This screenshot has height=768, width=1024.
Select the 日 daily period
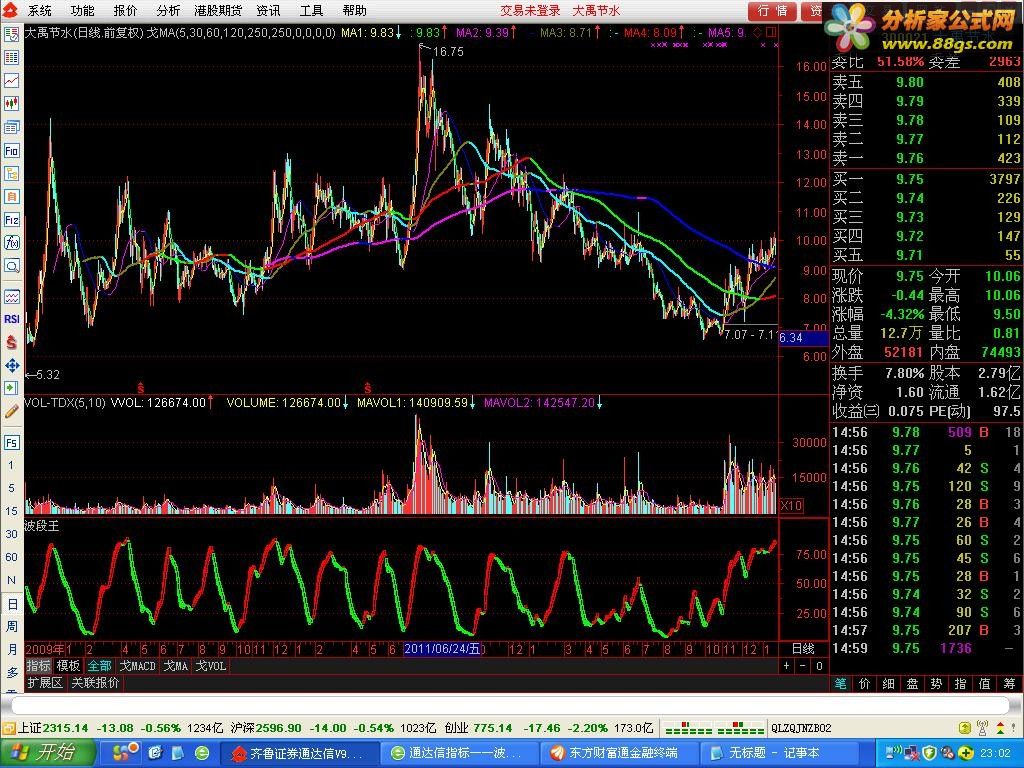coord(12,604)
